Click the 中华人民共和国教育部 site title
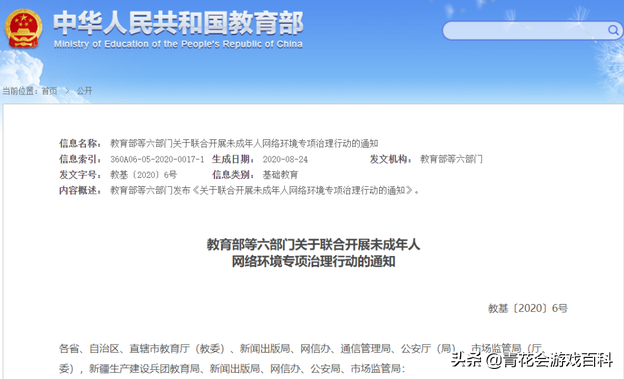This screenshot has height=379, width=624. tap(178, 23)
